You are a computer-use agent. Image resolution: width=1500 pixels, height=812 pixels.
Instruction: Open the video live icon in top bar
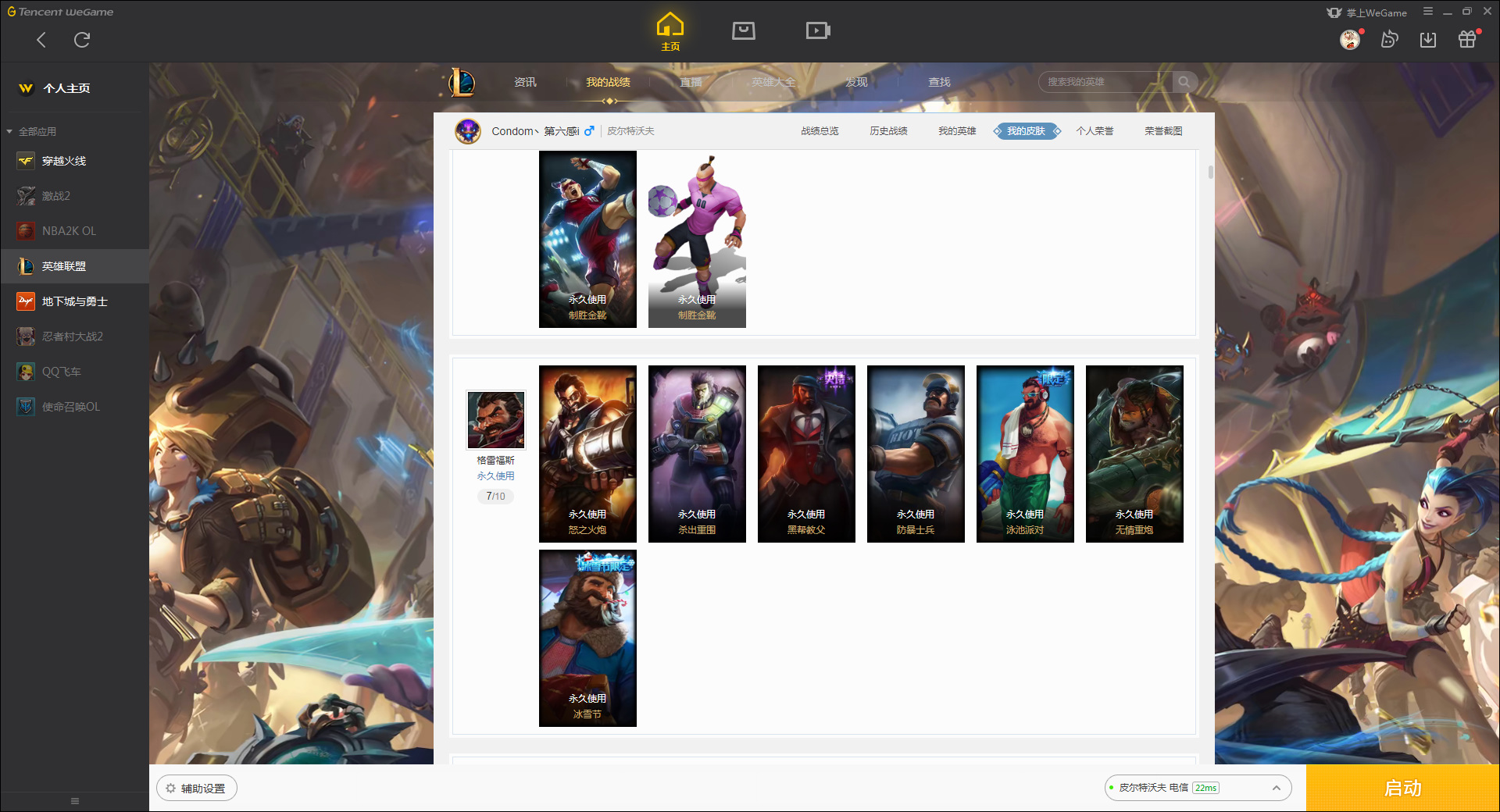coord(818,30)
